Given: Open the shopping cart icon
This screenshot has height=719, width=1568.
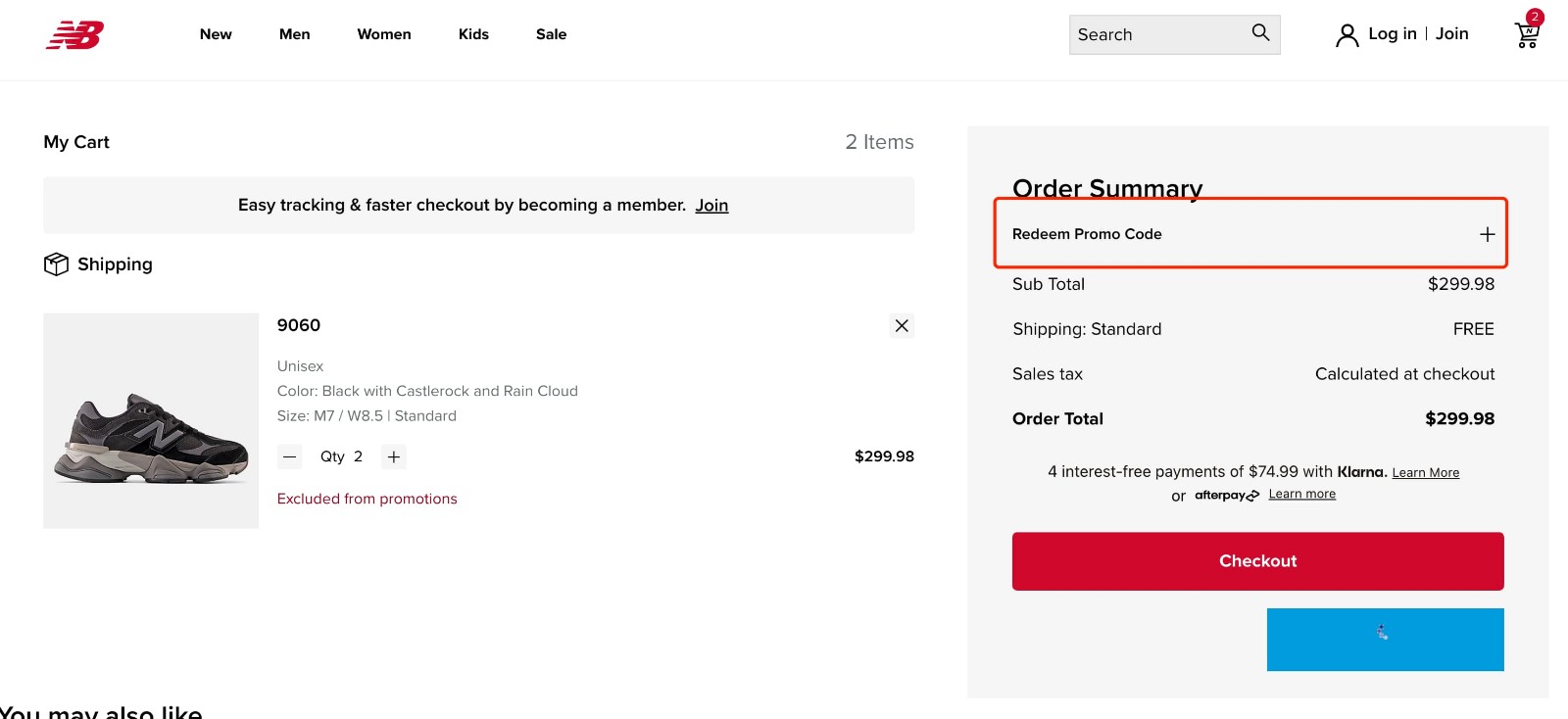Looking at the screenshot, I should click(1526, 35).
